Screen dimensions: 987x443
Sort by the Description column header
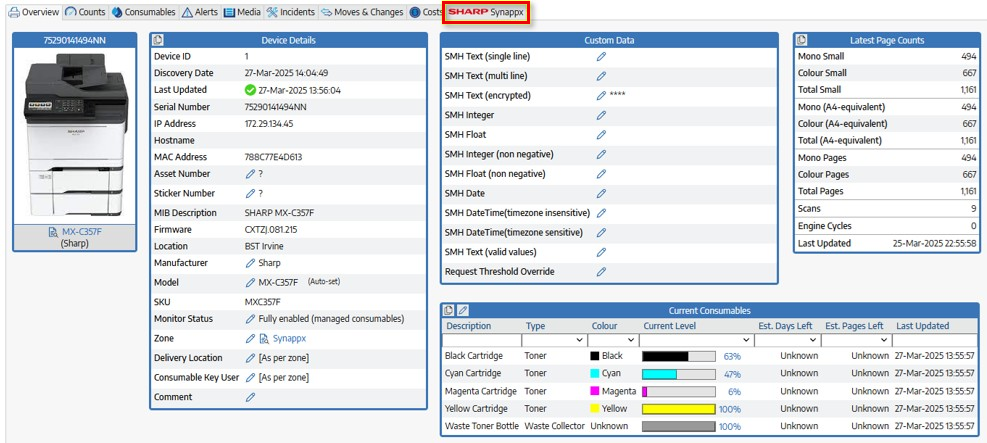tap(469, 326)
